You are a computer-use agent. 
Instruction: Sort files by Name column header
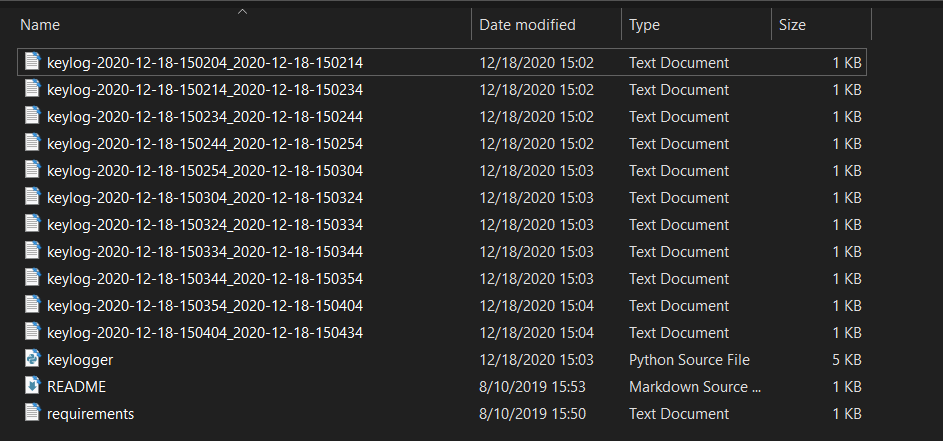(x=40, y=24)
